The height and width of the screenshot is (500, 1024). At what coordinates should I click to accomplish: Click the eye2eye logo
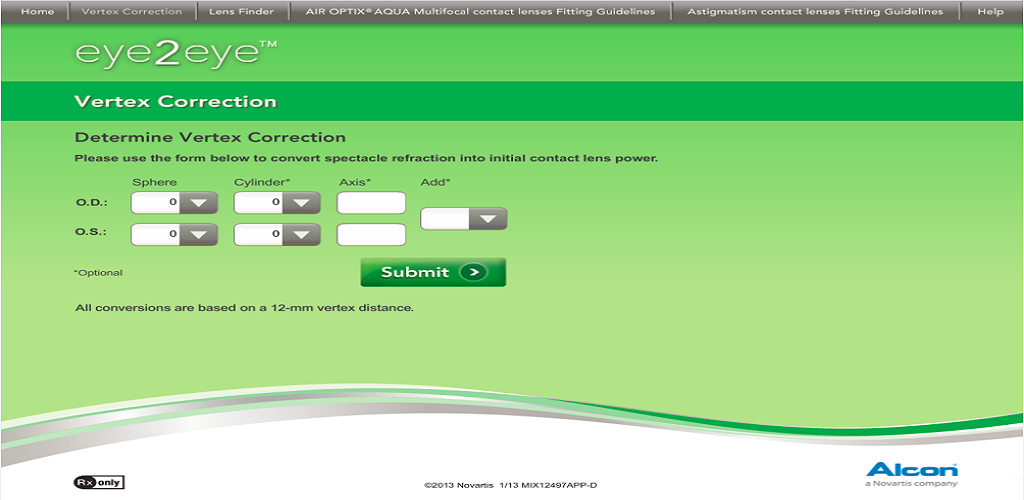pyautogui.click(x=176, y=54)
